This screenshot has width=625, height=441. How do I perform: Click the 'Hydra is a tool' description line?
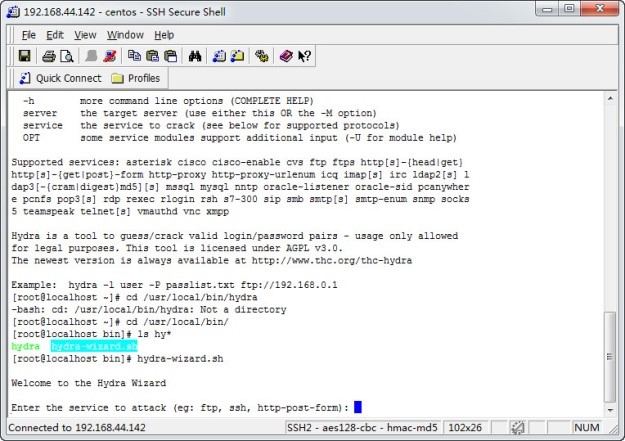point(235,236)
